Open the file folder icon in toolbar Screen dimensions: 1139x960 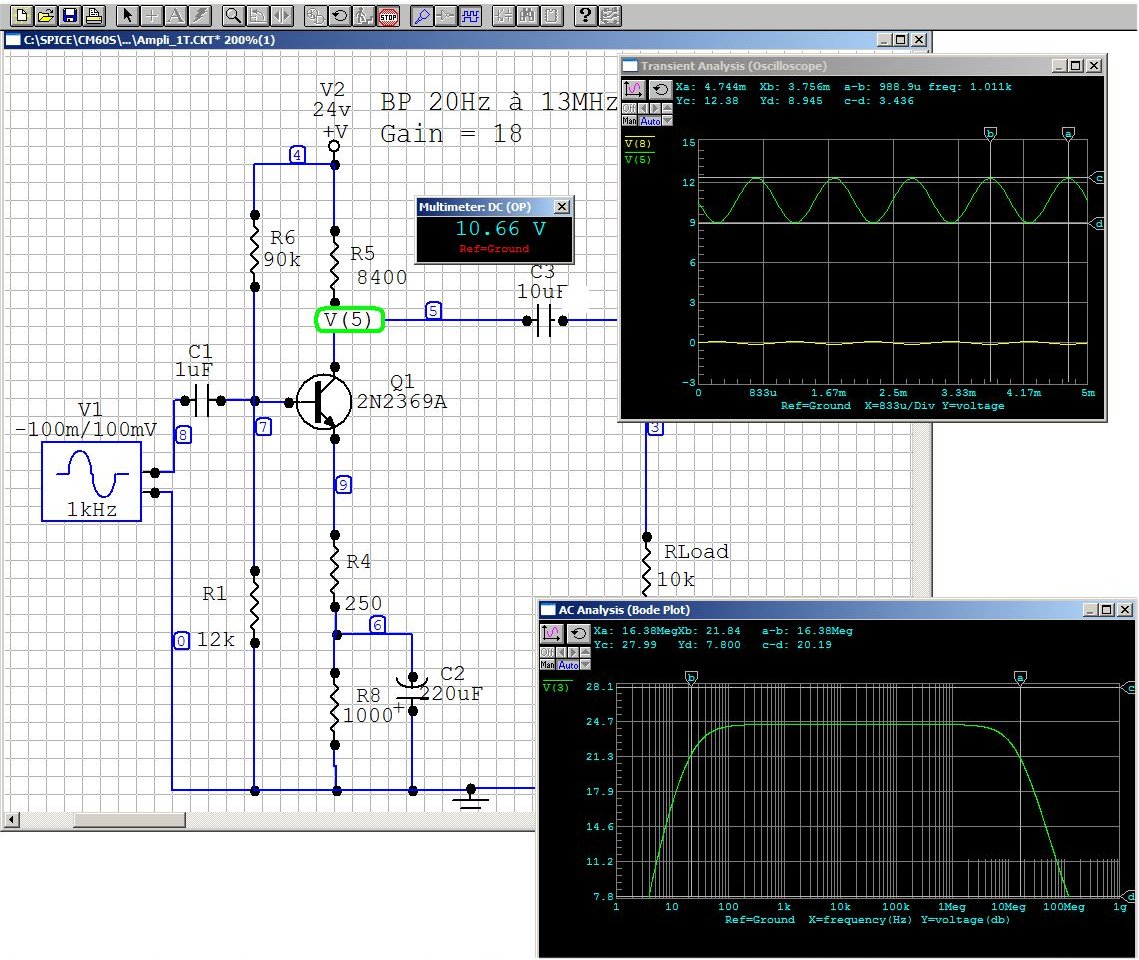(x=46, y=15)
